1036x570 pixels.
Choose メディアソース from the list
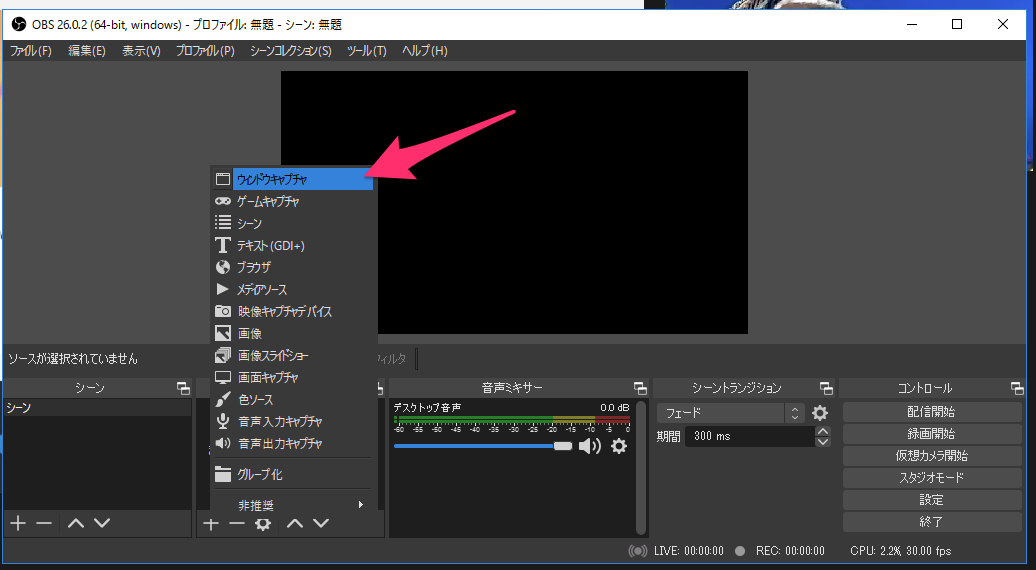coord(293,289)
